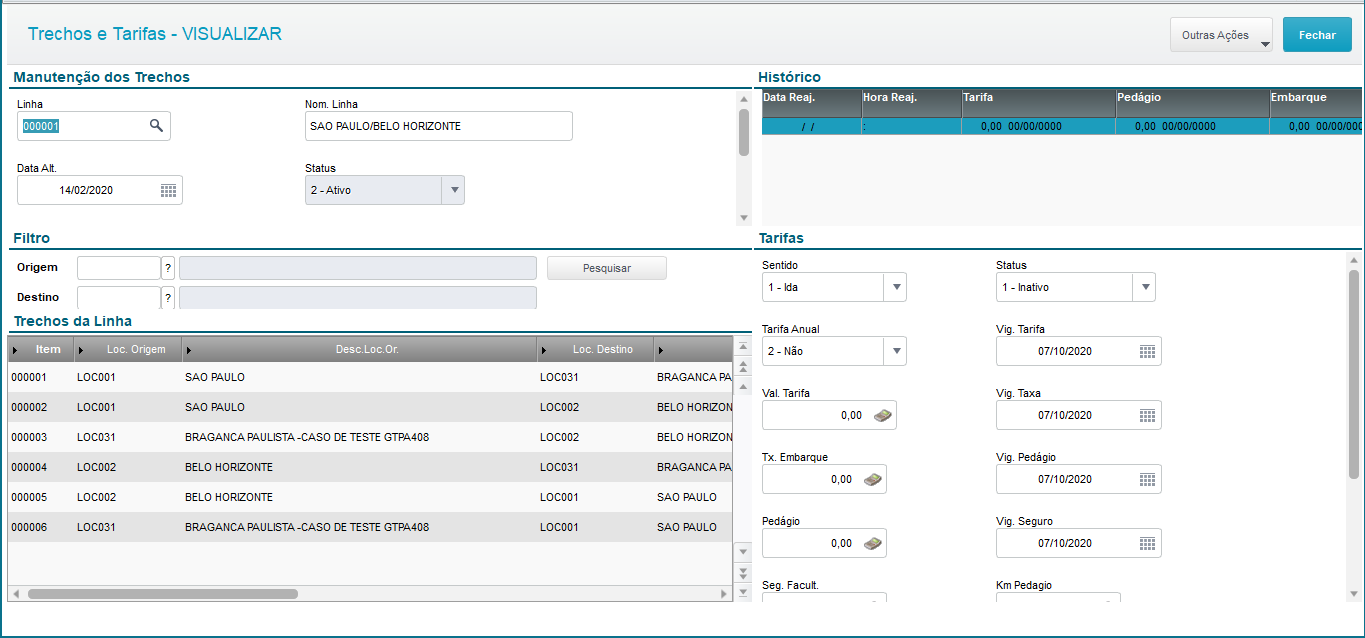The image size is (1365, 638).
Task: Click scroll-down arrow of Tarifas panel
Action: point(1353,594)
